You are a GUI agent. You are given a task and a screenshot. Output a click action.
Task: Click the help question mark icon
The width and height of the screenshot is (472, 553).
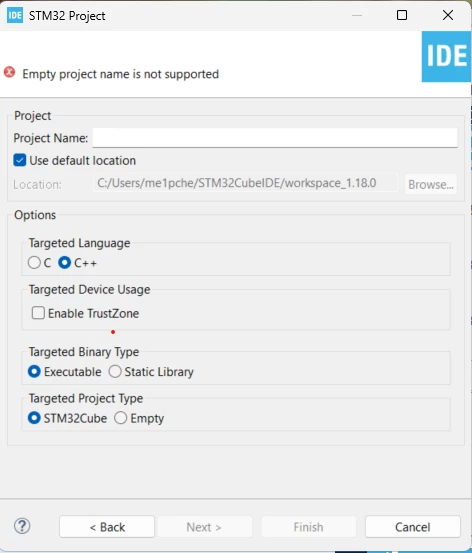point(22,526)
